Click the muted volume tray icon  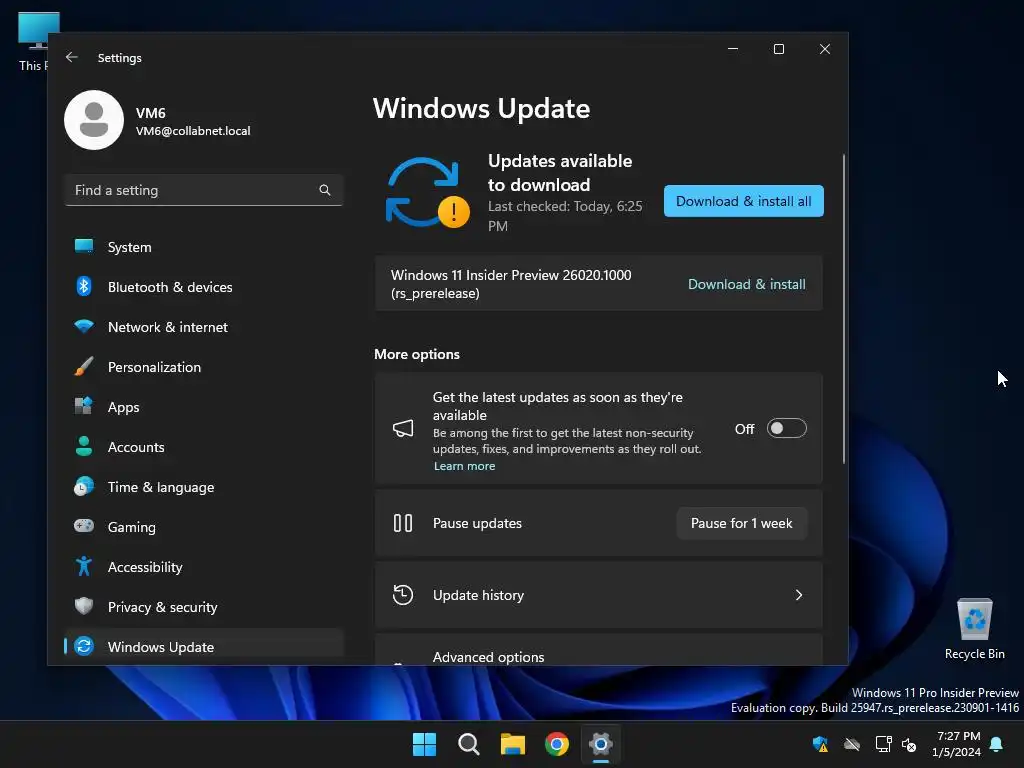[909, 744]
